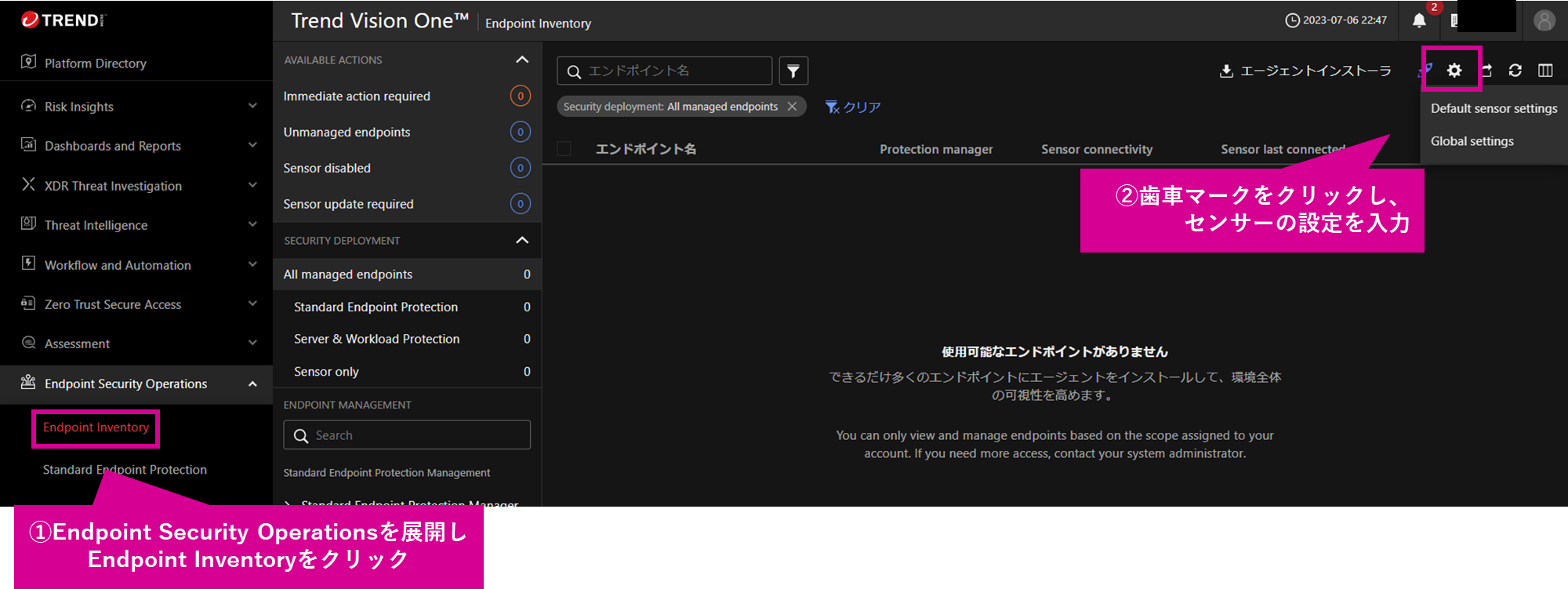Select Server & Workload Protection row
Viewport: 1568px width, 589px height.
pyautogui.click(x=407, y=339)
